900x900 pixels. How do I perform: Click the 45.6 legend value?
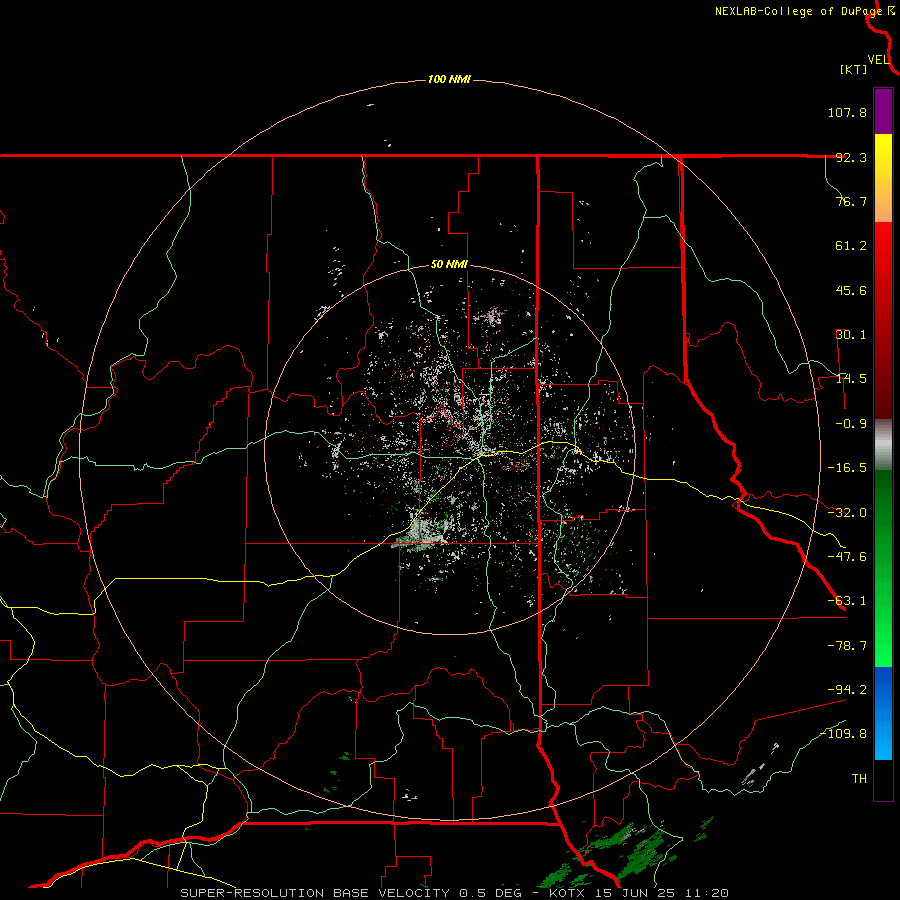point(851,290)
